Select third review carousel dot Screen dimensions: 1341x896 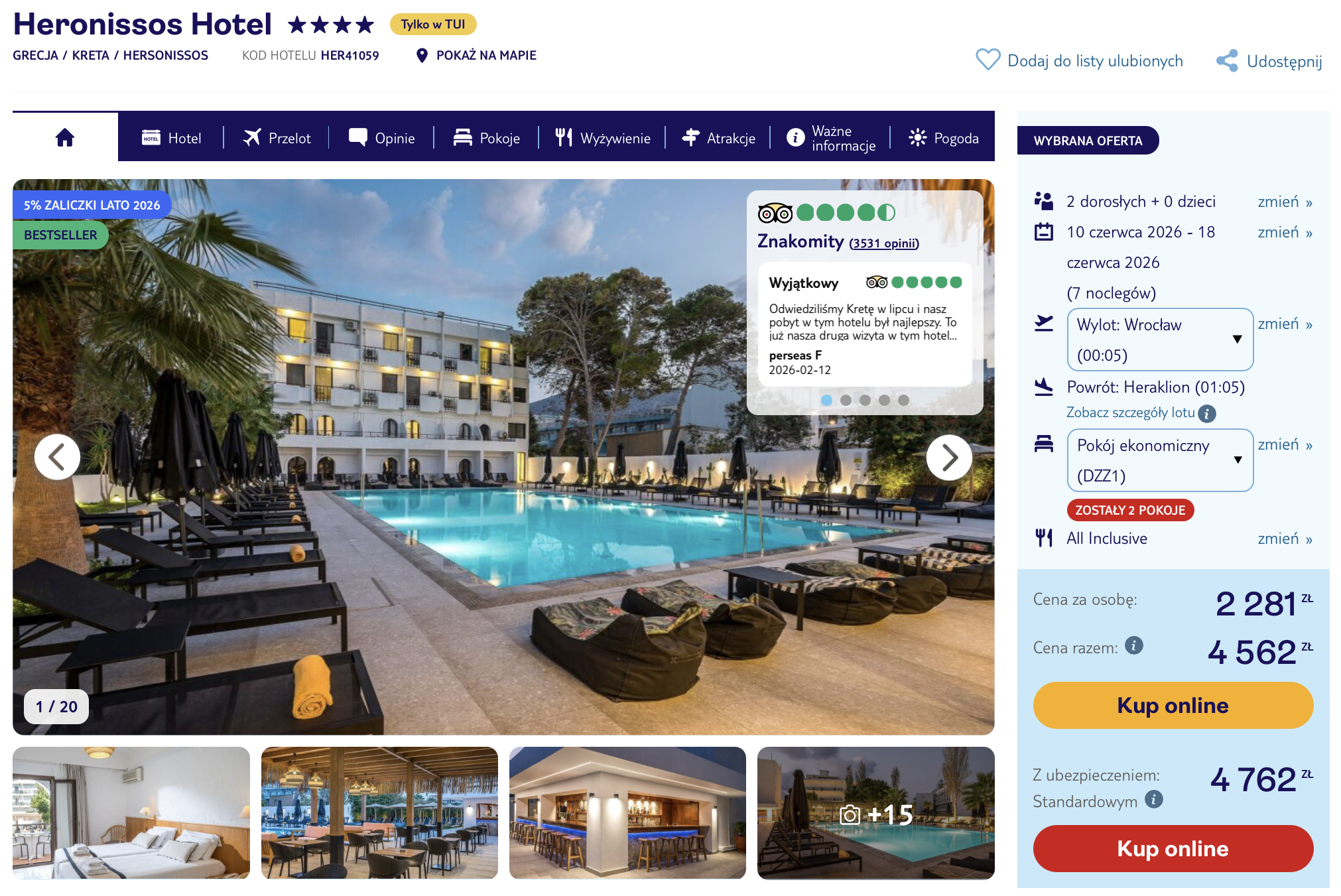(865, 400)
